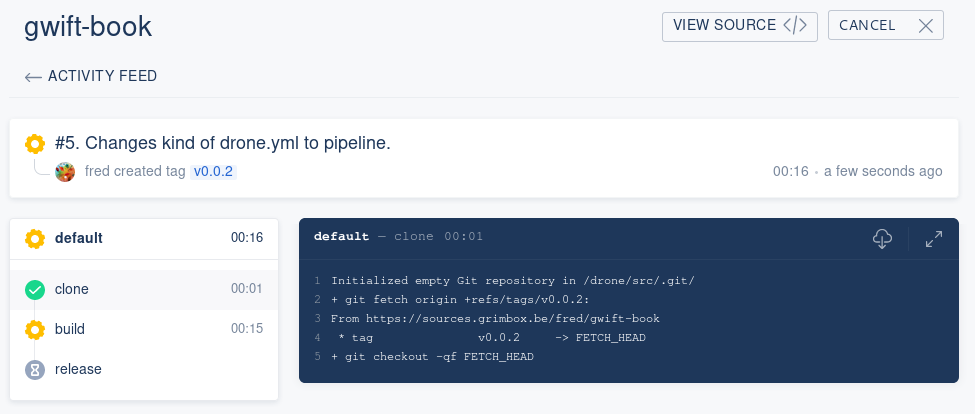Cancel the running build
The width and height of the screenshot is (975, 414).
coord(885,26)
